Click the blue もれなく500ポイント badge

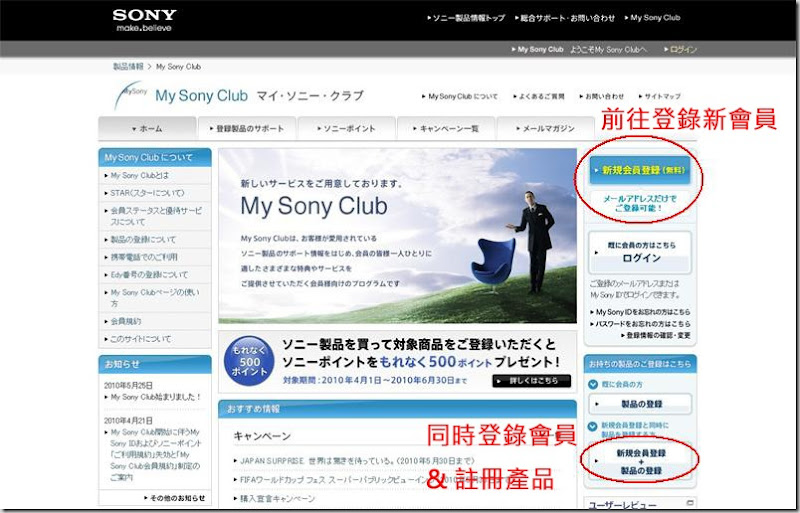[249, 361]
